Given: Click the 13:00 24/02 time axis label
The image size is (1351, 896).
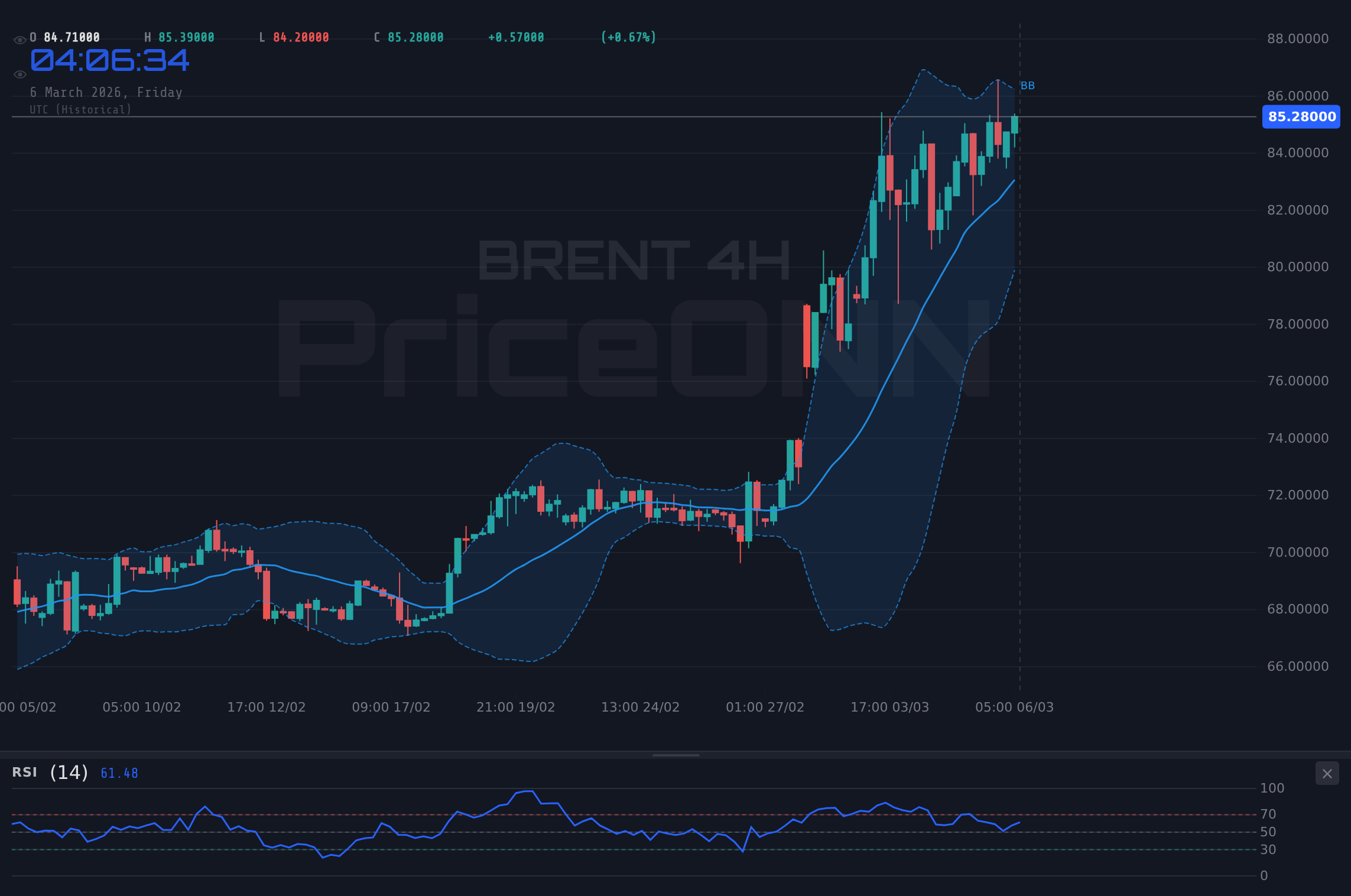Looking at the screenshot, I should pyautogui.click(x=641, y=707).
